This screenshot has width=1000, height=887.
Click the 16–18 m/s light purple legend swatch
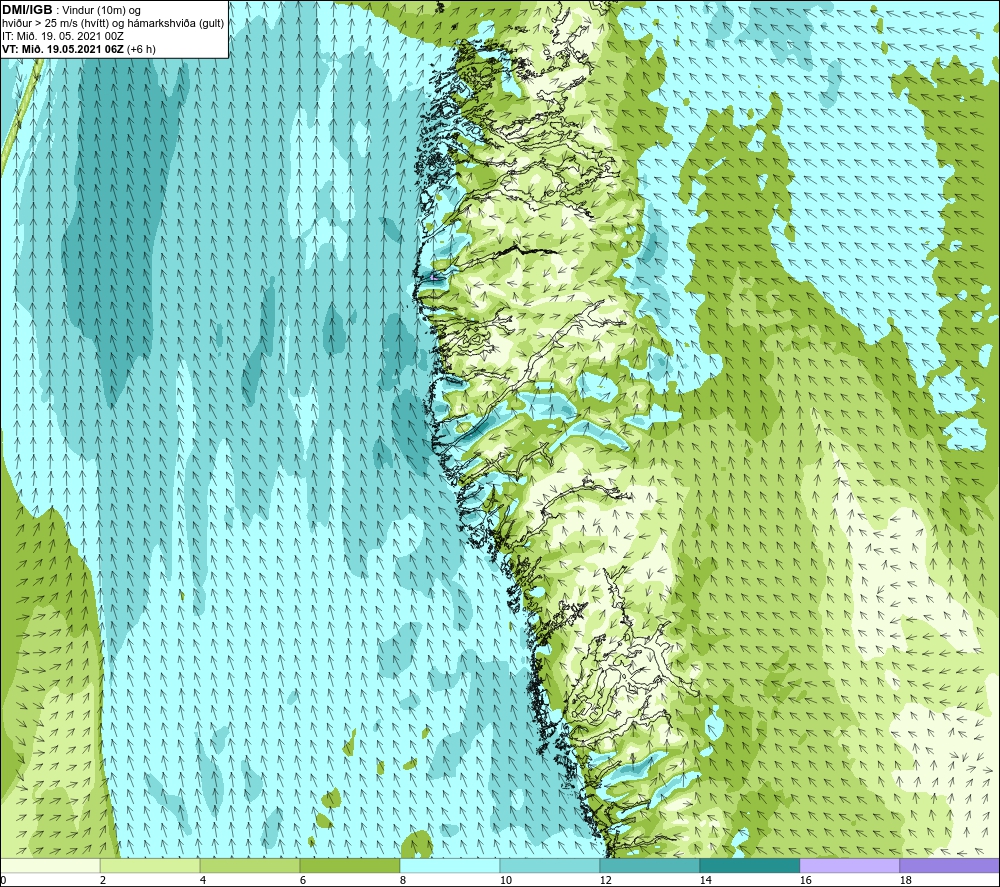[849, 865]
